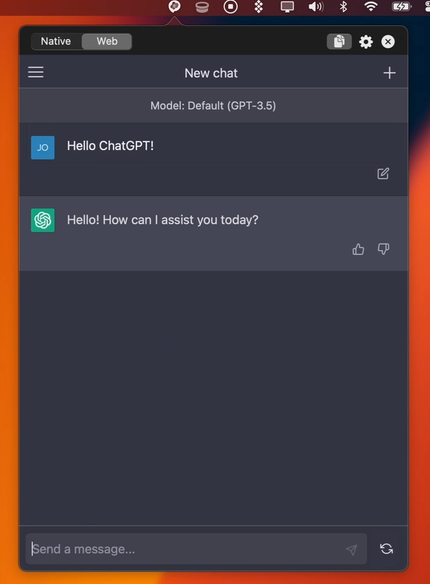
Task: Reload the page with refresh icon
Action: pyautogui.click(x=386, y=549)
